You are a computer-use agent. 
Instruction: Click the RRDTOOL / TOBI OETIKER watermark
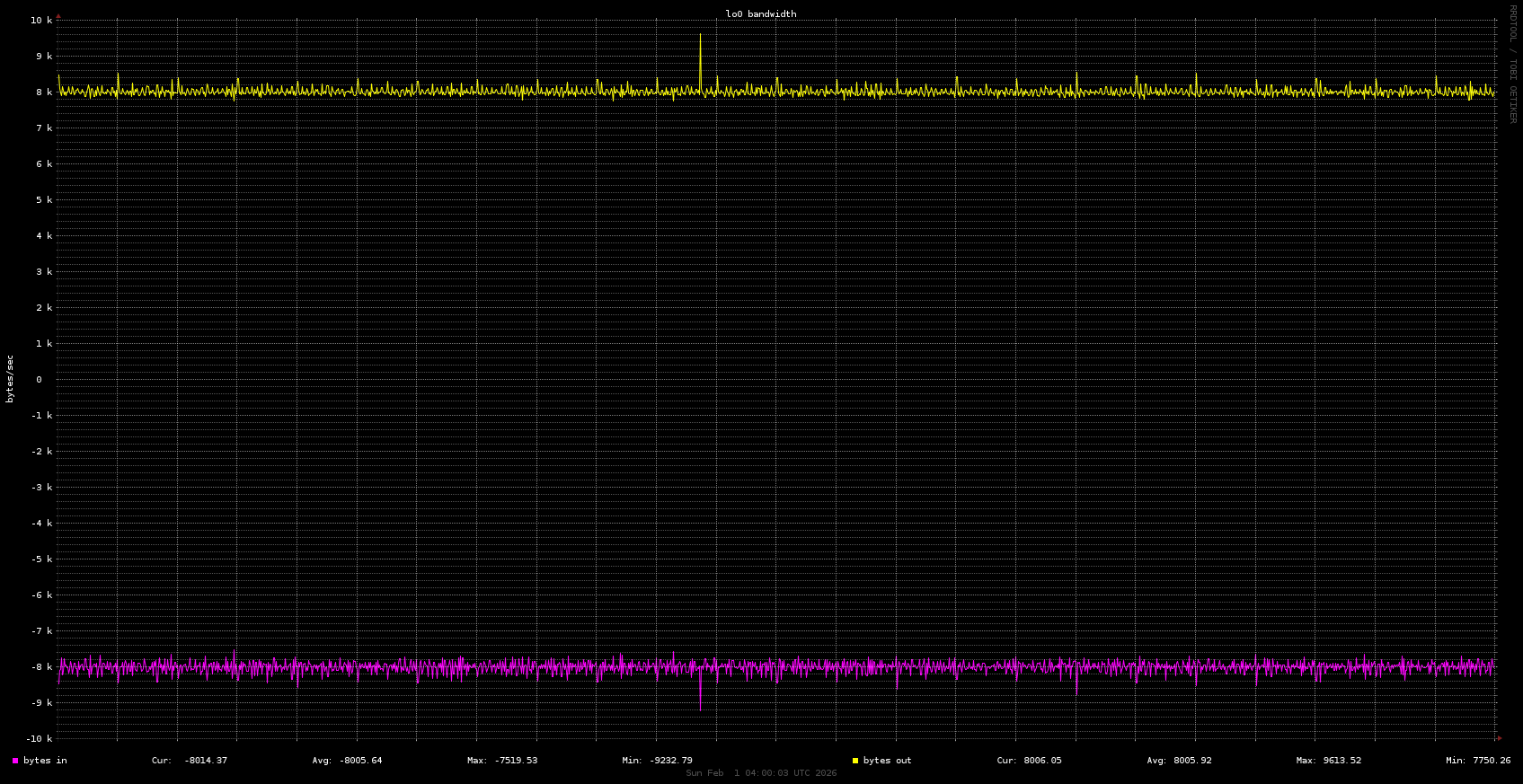coord(1512,64)
